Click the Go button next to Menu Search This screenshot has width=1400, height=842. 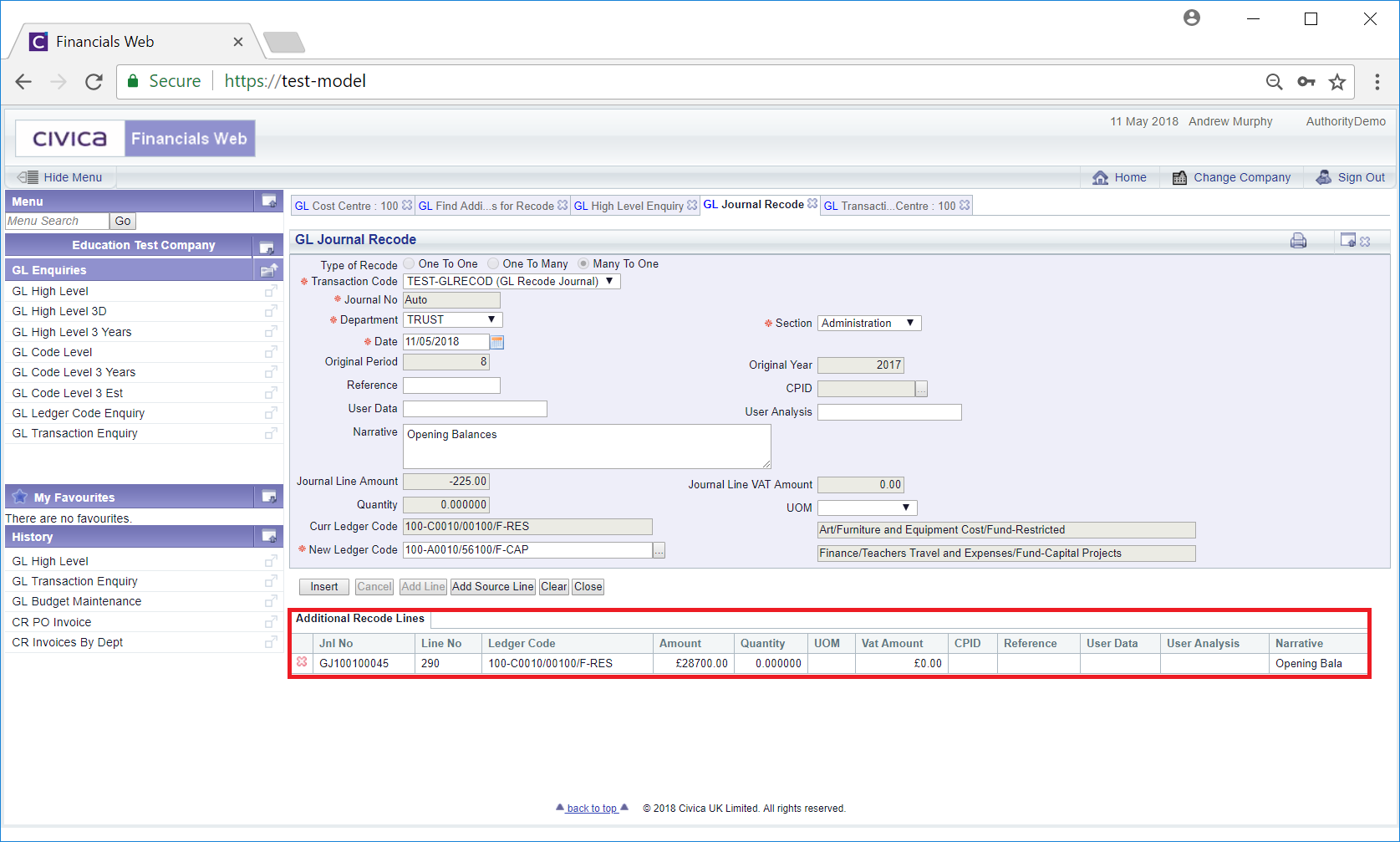click(x=123, y=221)
